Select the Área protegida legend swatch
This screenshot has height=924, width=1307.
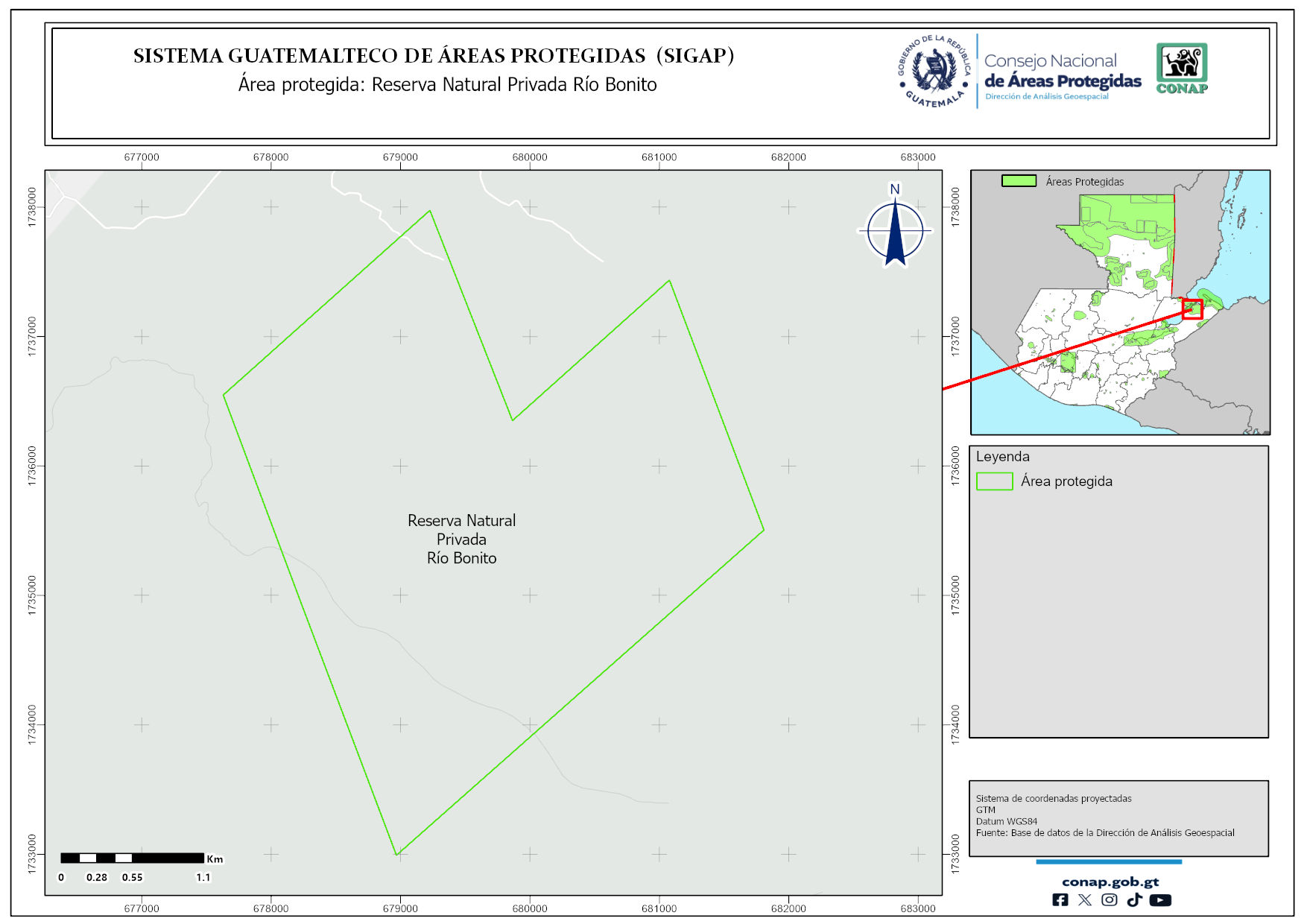coord(994,481)
